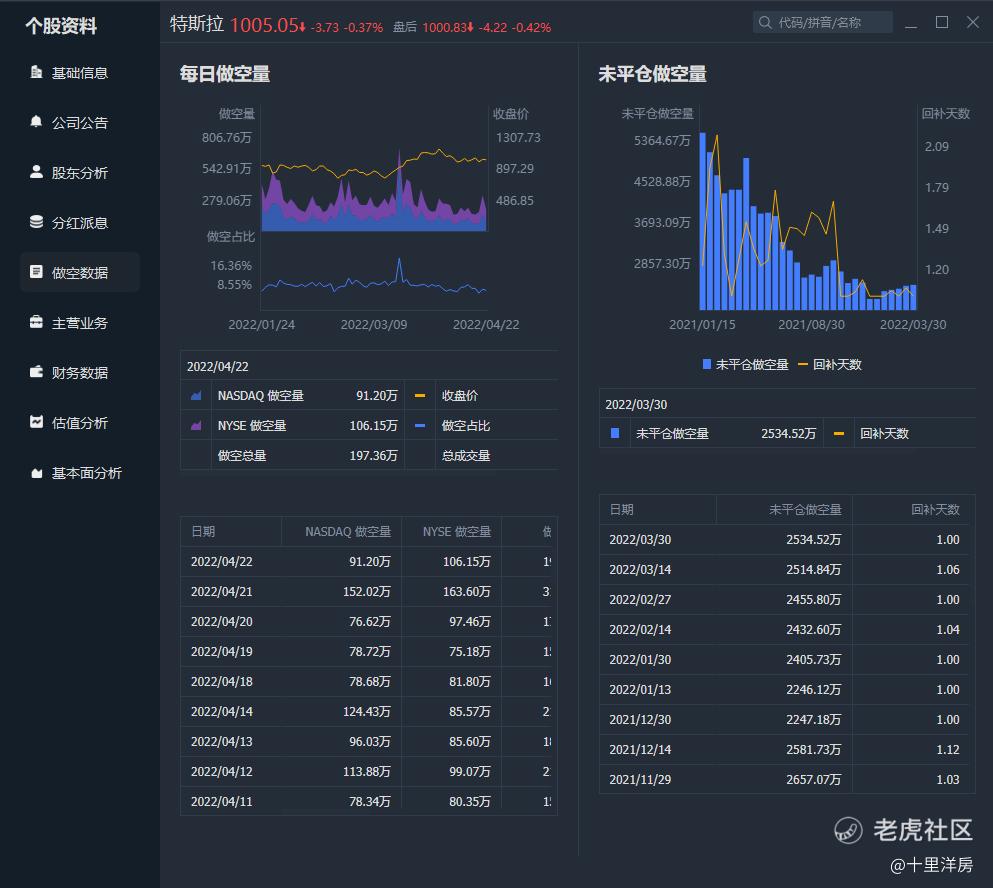Viewport: 993px width, 888px height.
Task: Go to 股东分析 page
Action: pyautogui.click(x=80, y=172)
